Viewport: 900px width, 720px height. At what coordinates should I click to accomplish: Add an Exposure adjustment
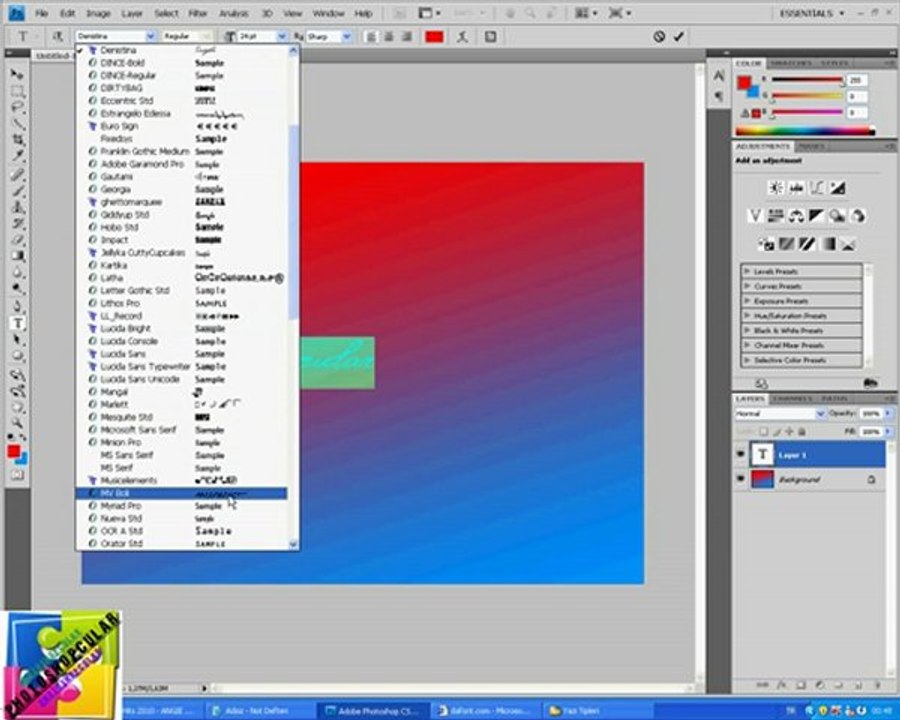pos(837,188)
